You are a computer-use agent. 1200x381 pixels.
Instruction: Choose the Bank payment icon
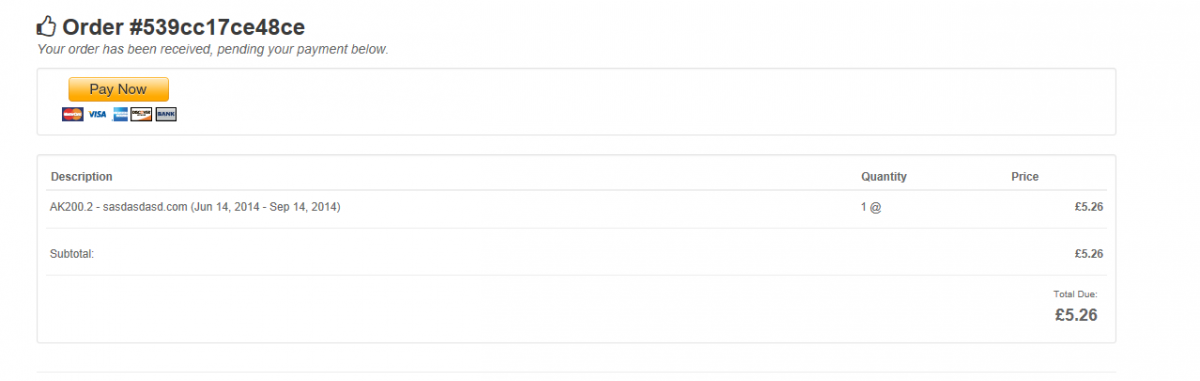(166, 114)
